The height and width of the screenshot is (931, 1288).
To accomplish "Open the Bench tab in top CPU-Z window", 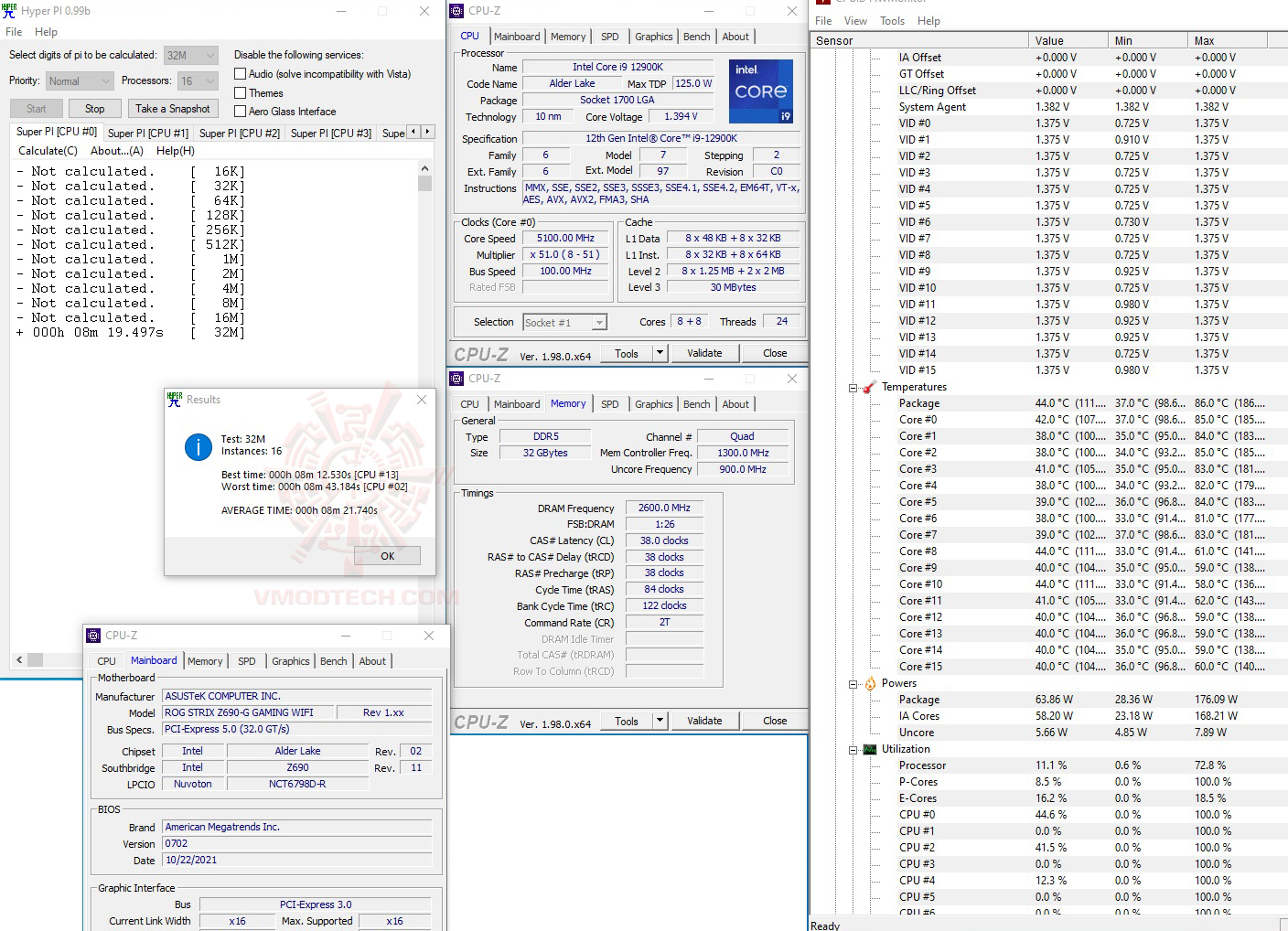I will (x=696, y=37).
